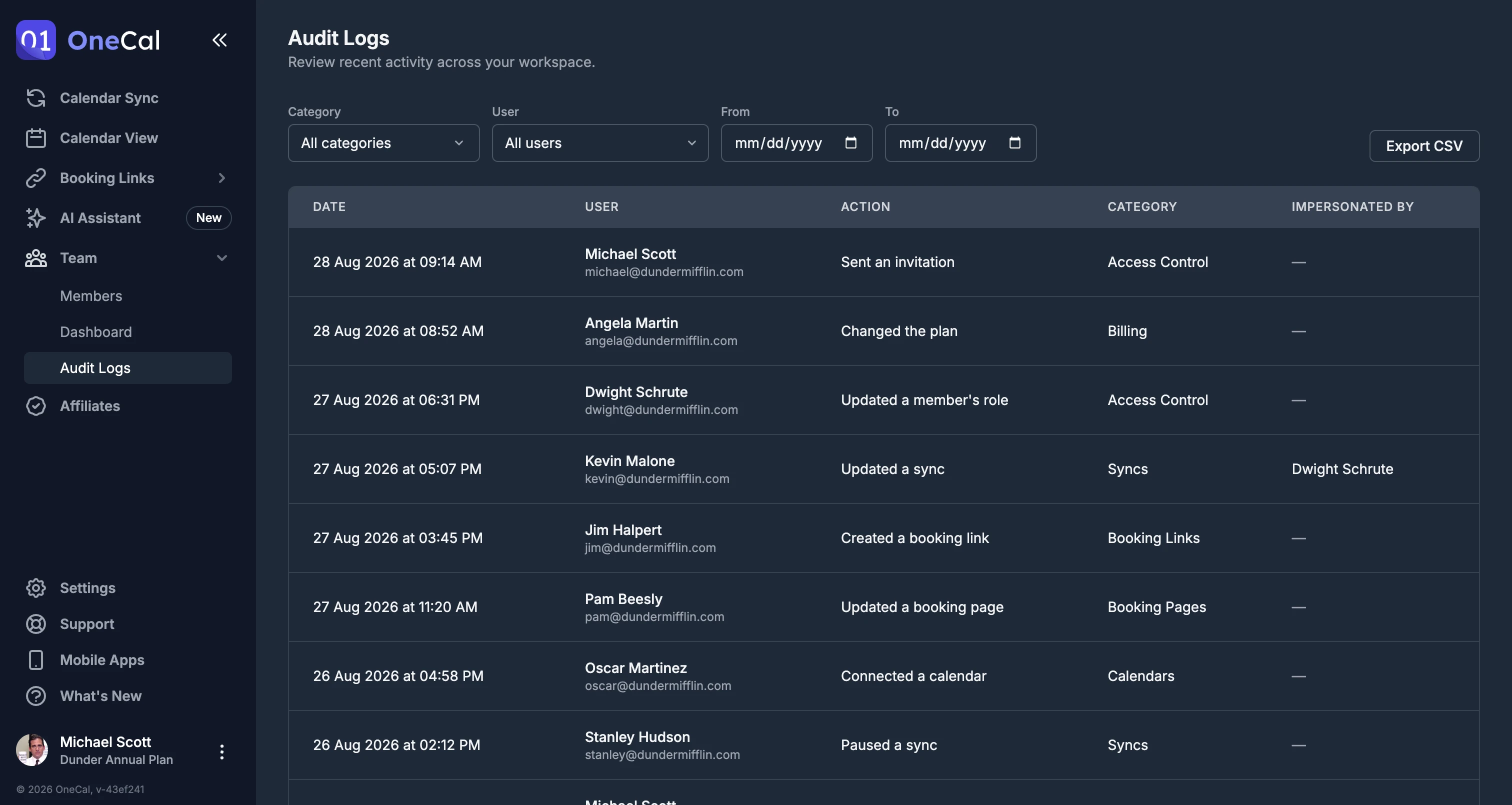Screen dimensions: 1512x805
Task: Click the CATEGORY column header
Action: point(1141,206)
